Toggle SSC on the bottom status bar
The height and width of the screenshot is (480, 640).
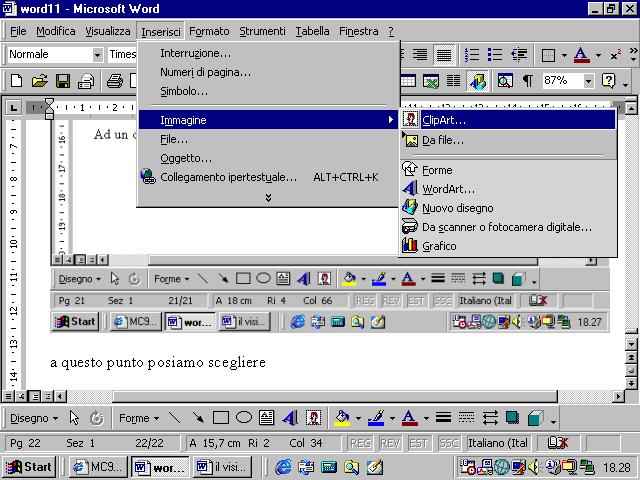[x=448, y=443]
